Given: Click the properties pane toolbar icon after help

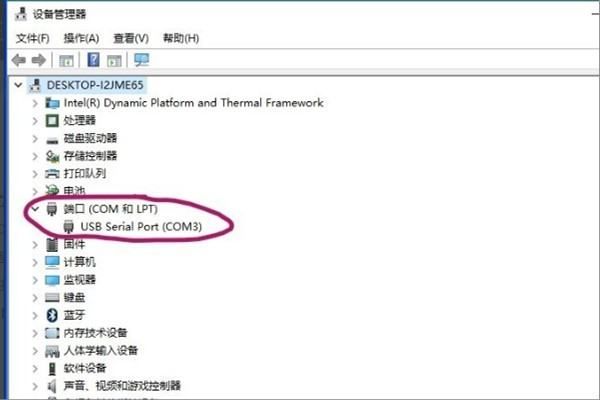Looking at the screenshot, I should click(114, 60).
